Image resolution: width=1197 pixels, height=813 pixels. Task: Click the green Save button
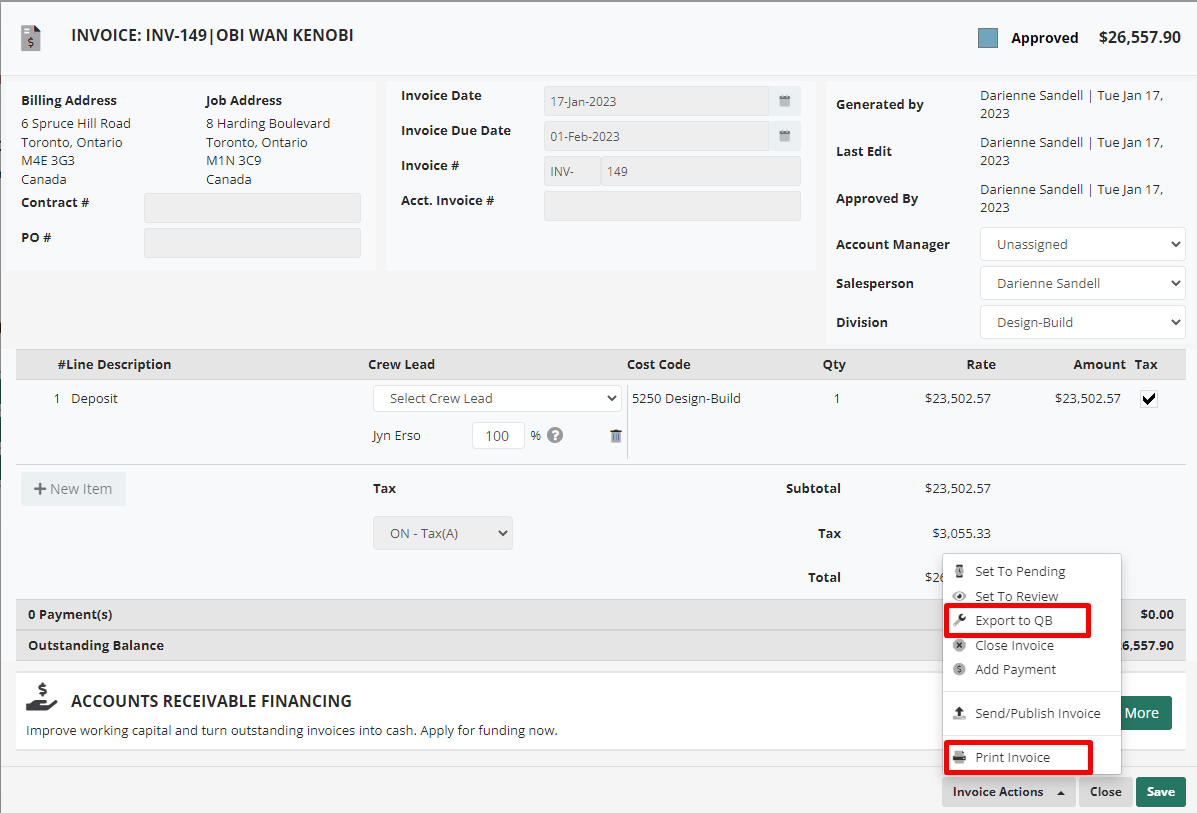click(1160, 792)
